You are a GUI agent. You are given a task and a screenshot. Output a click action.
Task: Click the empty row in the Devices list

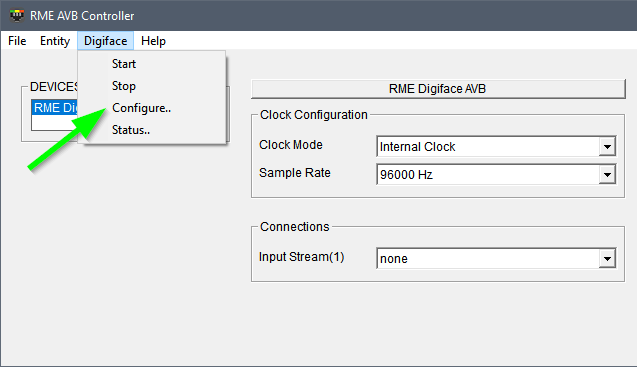coord(54,122)
